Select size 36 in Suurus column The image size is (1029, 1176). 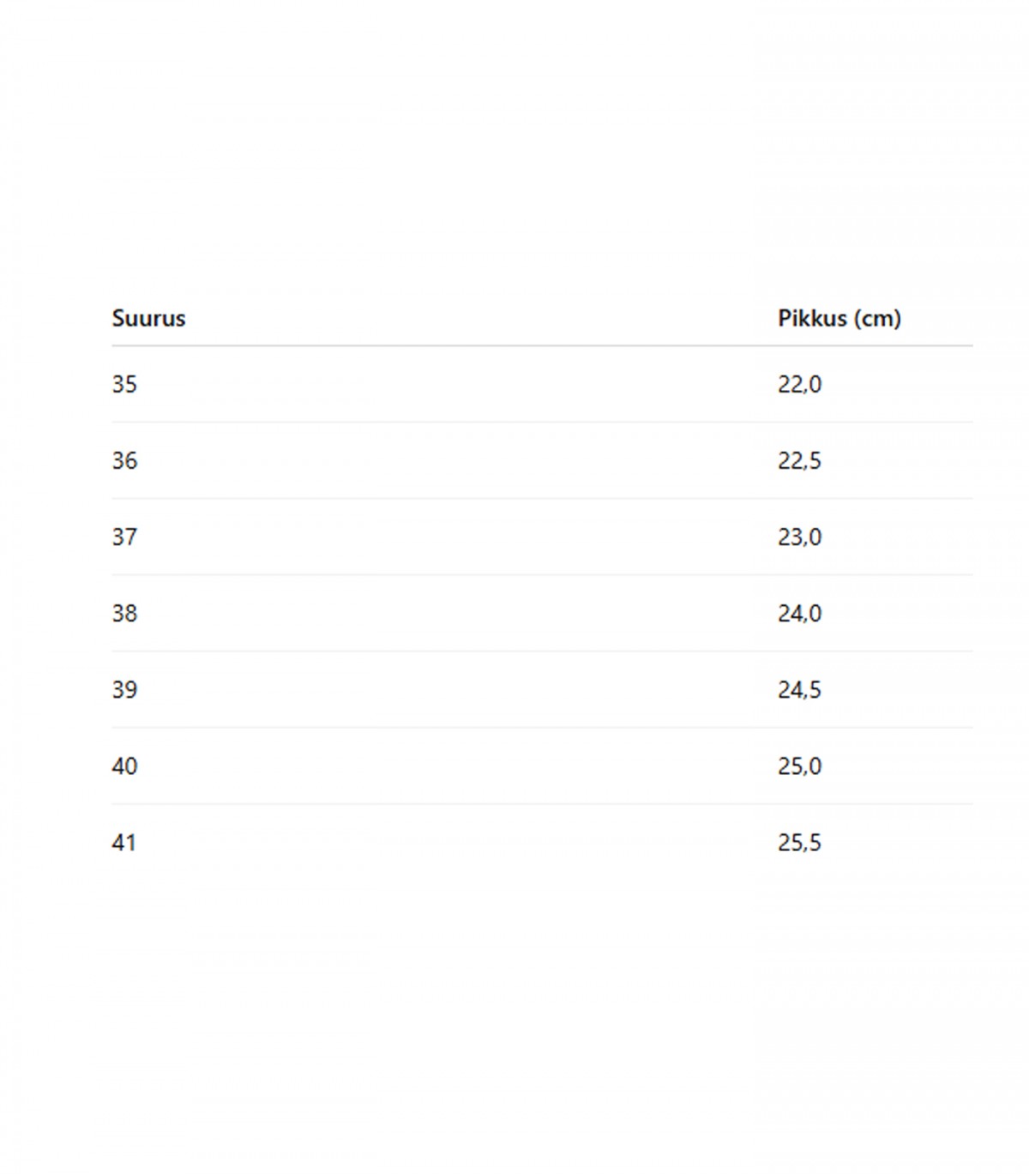tap(124, 460)
